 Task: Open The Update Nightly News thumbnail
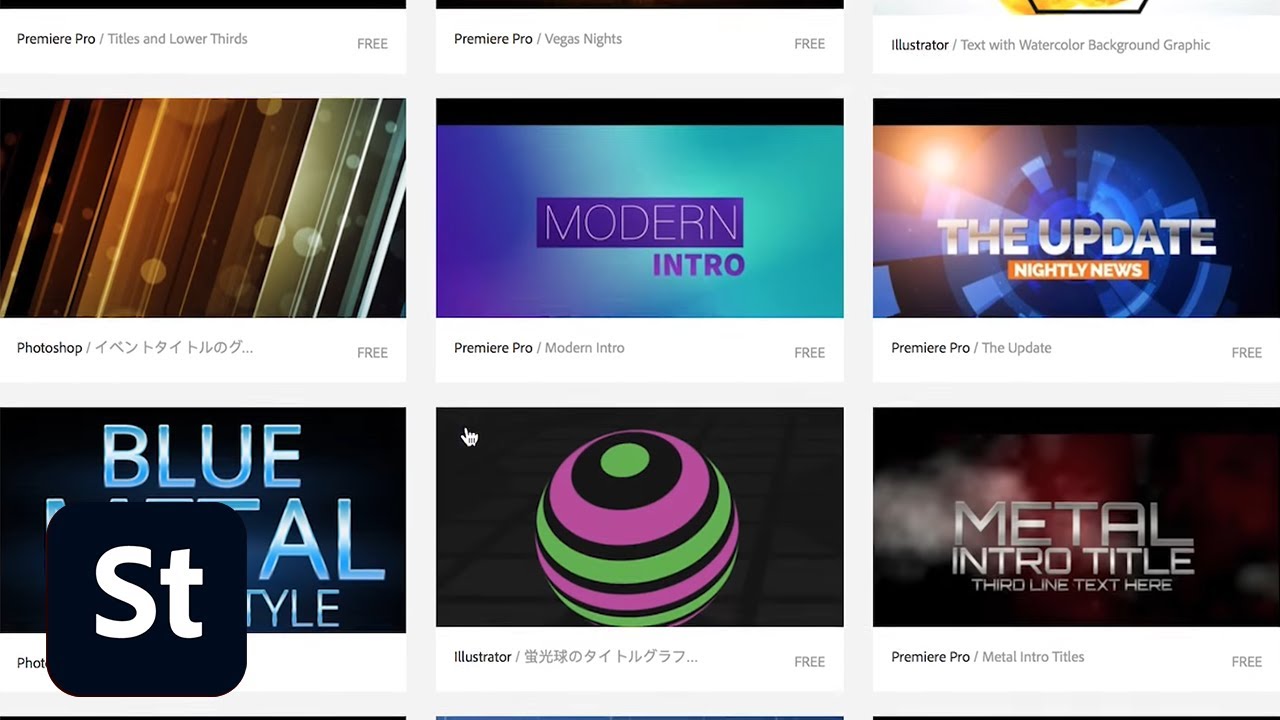(1076, 208)
